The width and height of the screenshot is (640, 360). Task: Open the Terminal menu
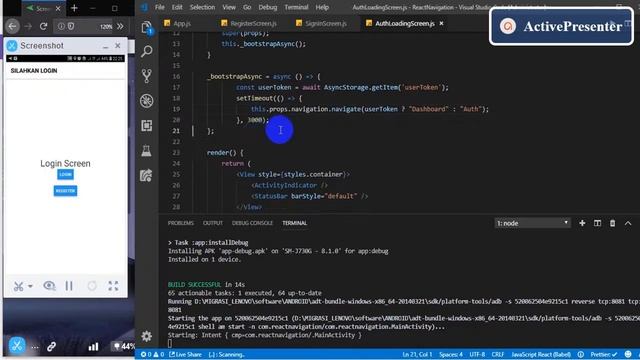pyautogui.click(x=296, y=7)
